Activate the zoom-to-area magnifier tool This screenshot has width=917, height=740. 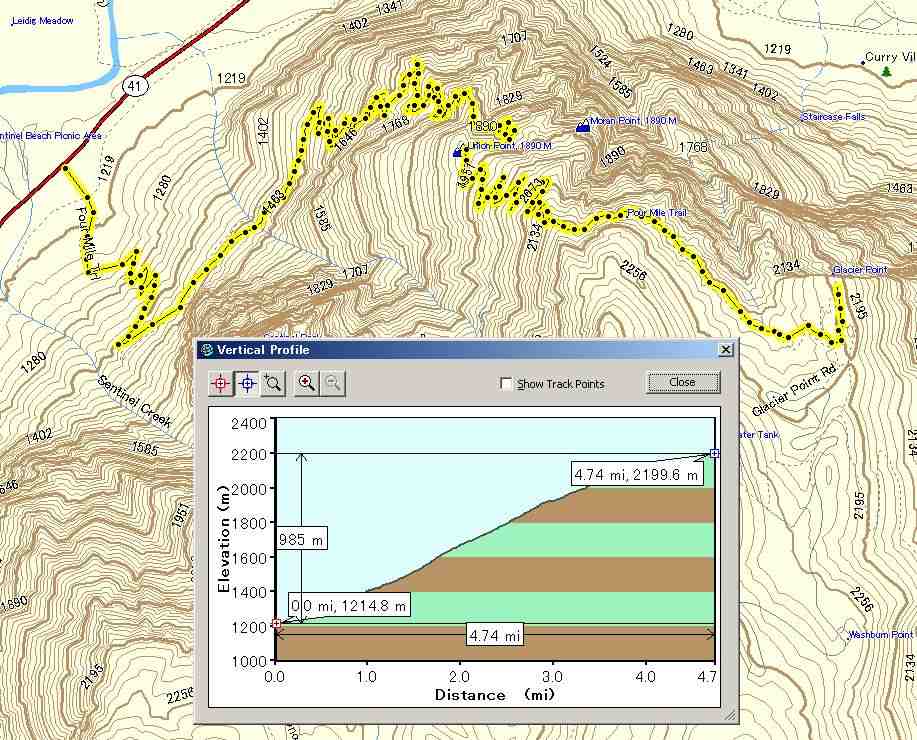pos(273,383)
